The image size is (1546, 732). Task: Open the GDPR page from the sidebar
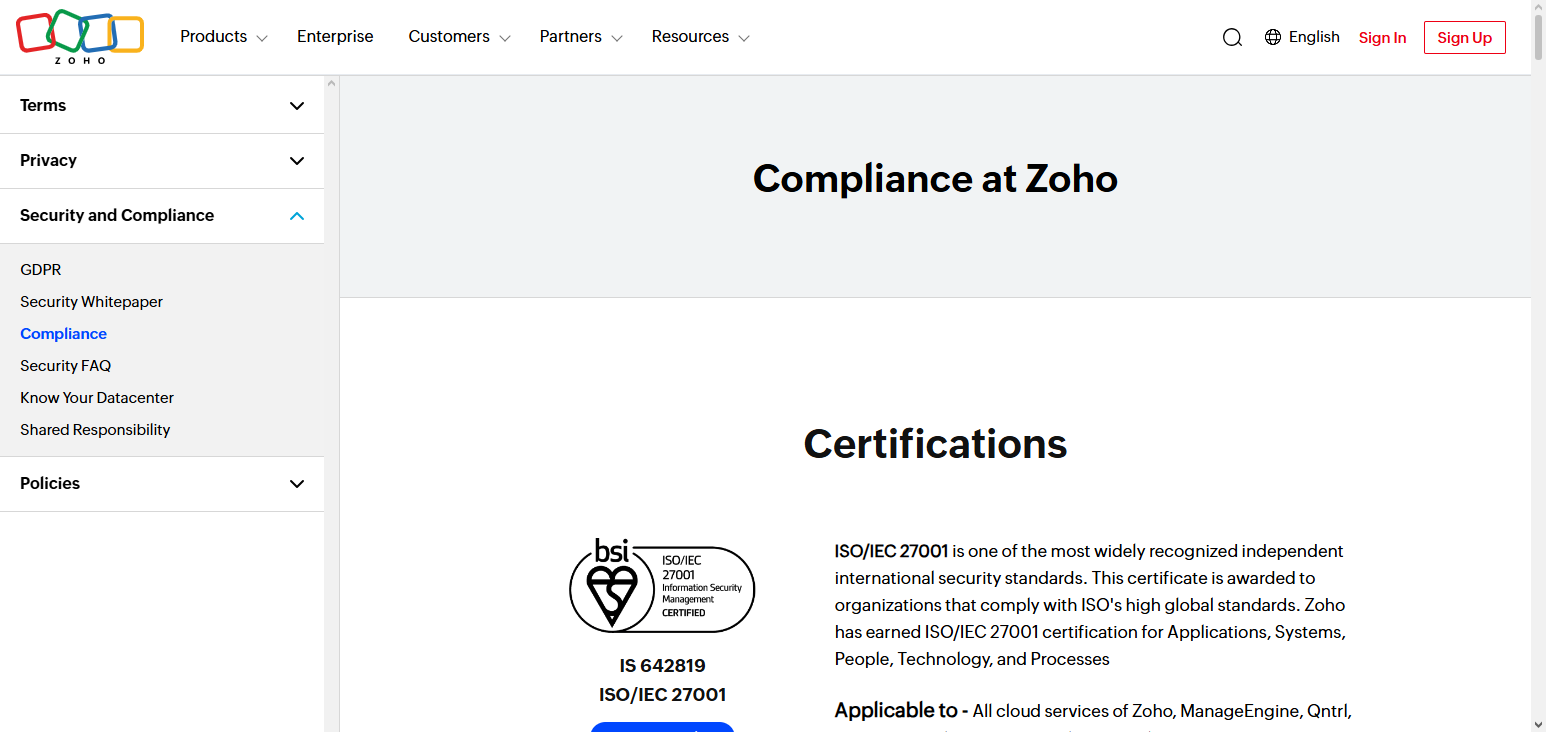41,269
